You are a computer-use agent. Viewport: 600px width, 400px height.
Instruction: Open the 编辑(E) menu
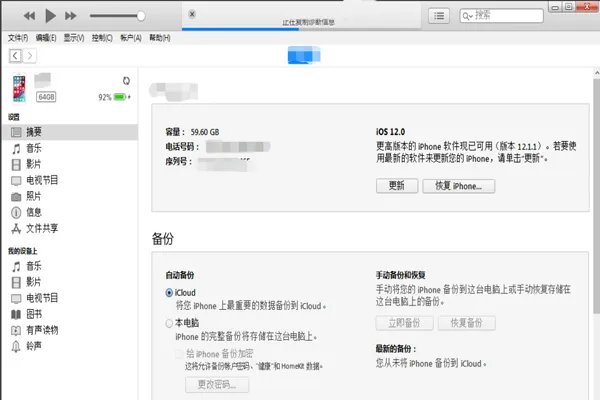pyautogui.click(x=46, y=38)
